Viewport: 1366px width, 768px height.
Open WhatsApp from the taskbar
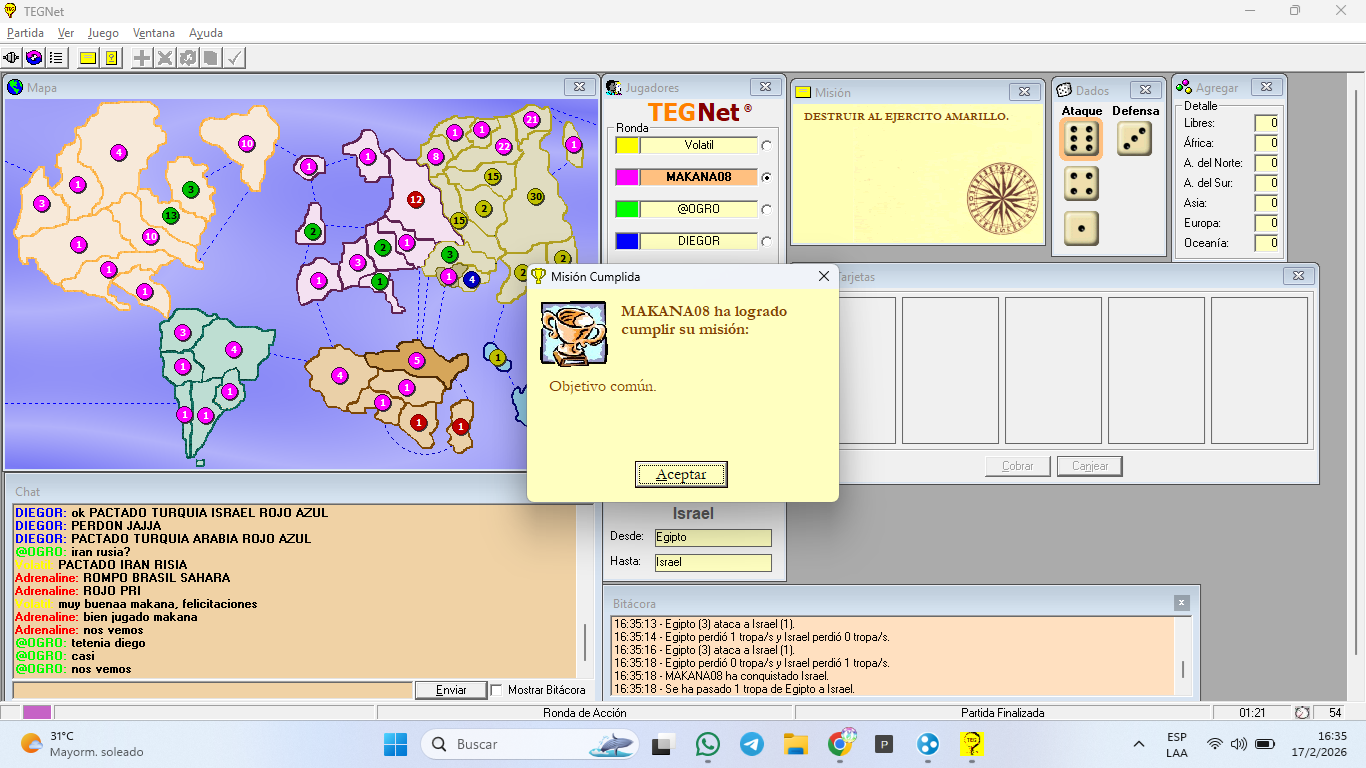click(708, 744)
